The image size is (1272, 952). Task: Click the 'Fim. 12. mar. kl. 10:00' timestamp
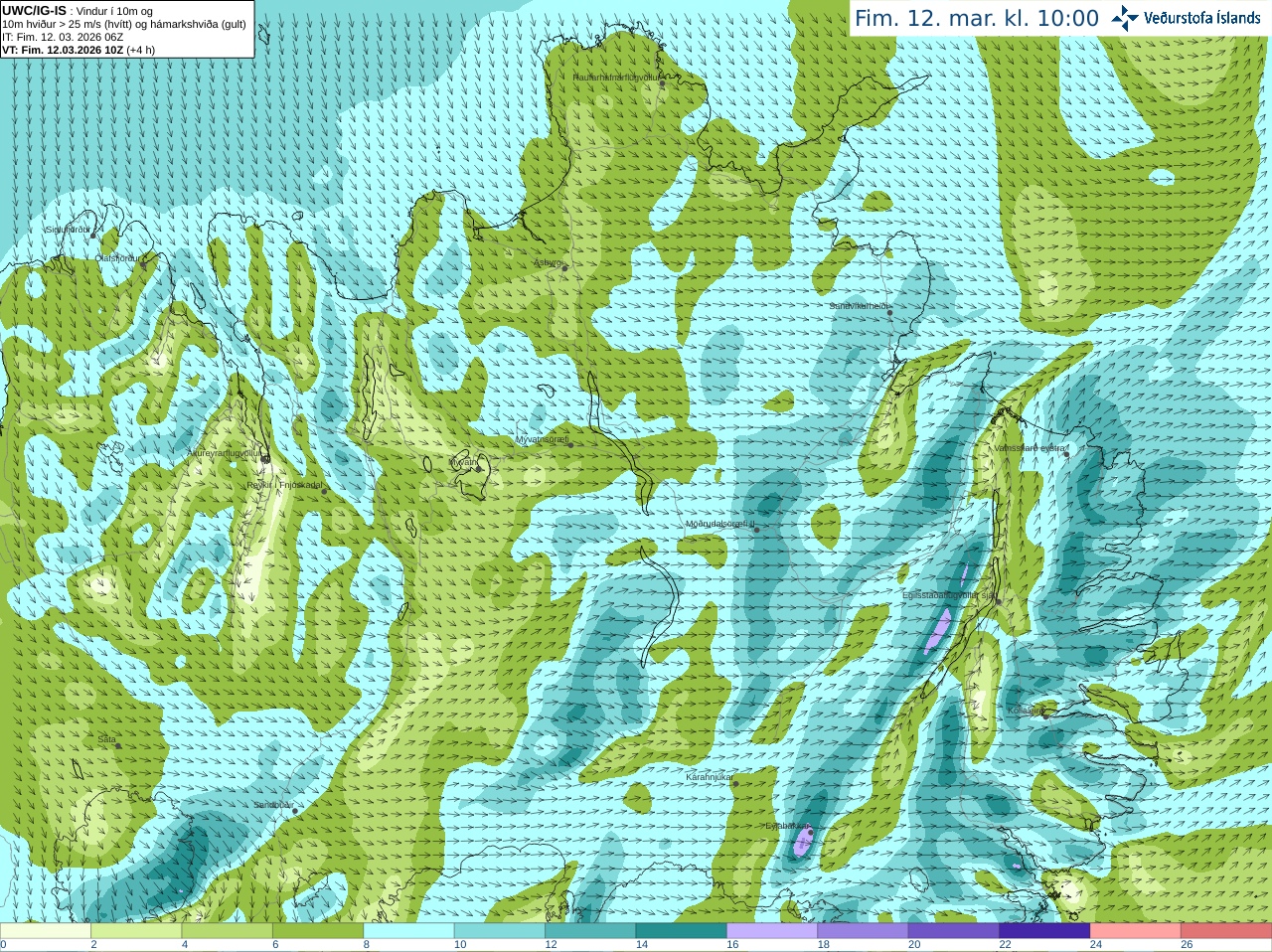[977, 18]
